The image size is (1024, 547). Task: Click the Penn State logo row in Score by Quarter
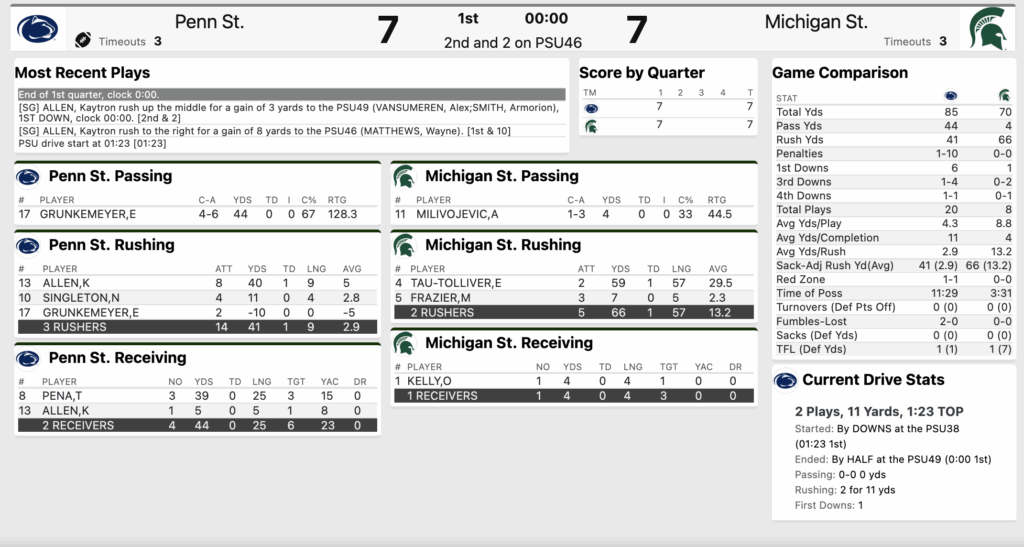click(591, 107)
